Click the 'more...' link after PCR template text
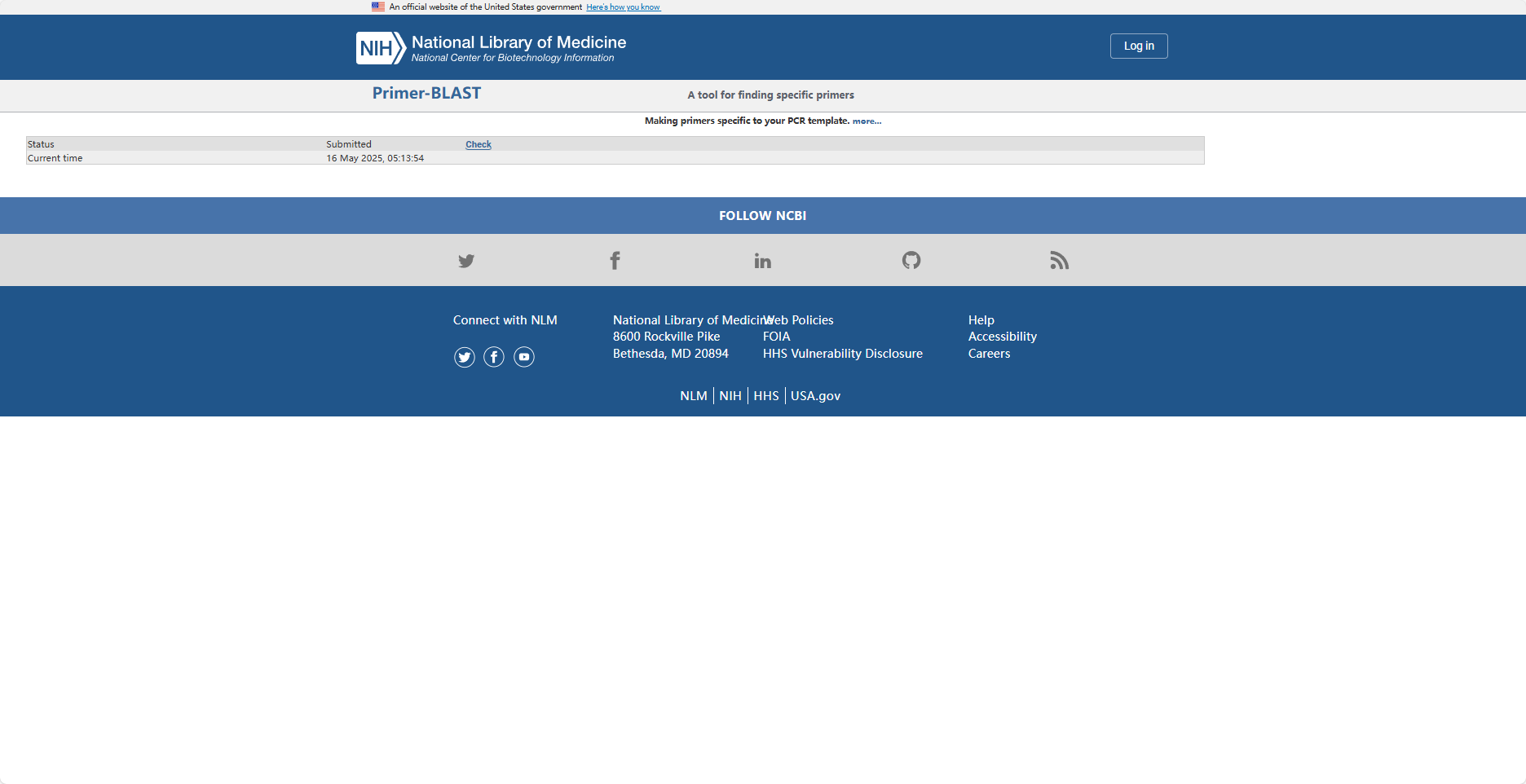The image size is (1526, 784). click(867, 121)
